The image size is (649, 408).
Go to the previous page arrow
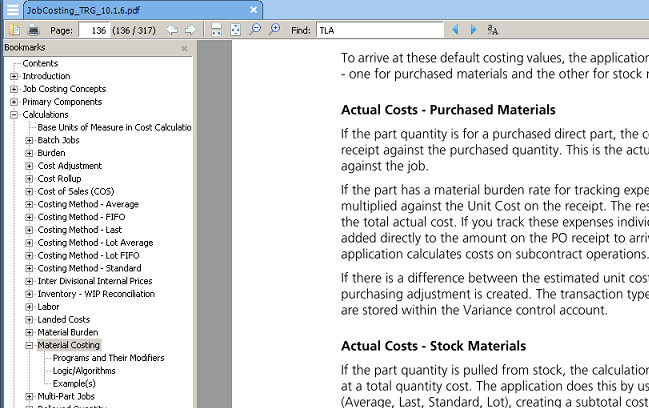point(172,30)
